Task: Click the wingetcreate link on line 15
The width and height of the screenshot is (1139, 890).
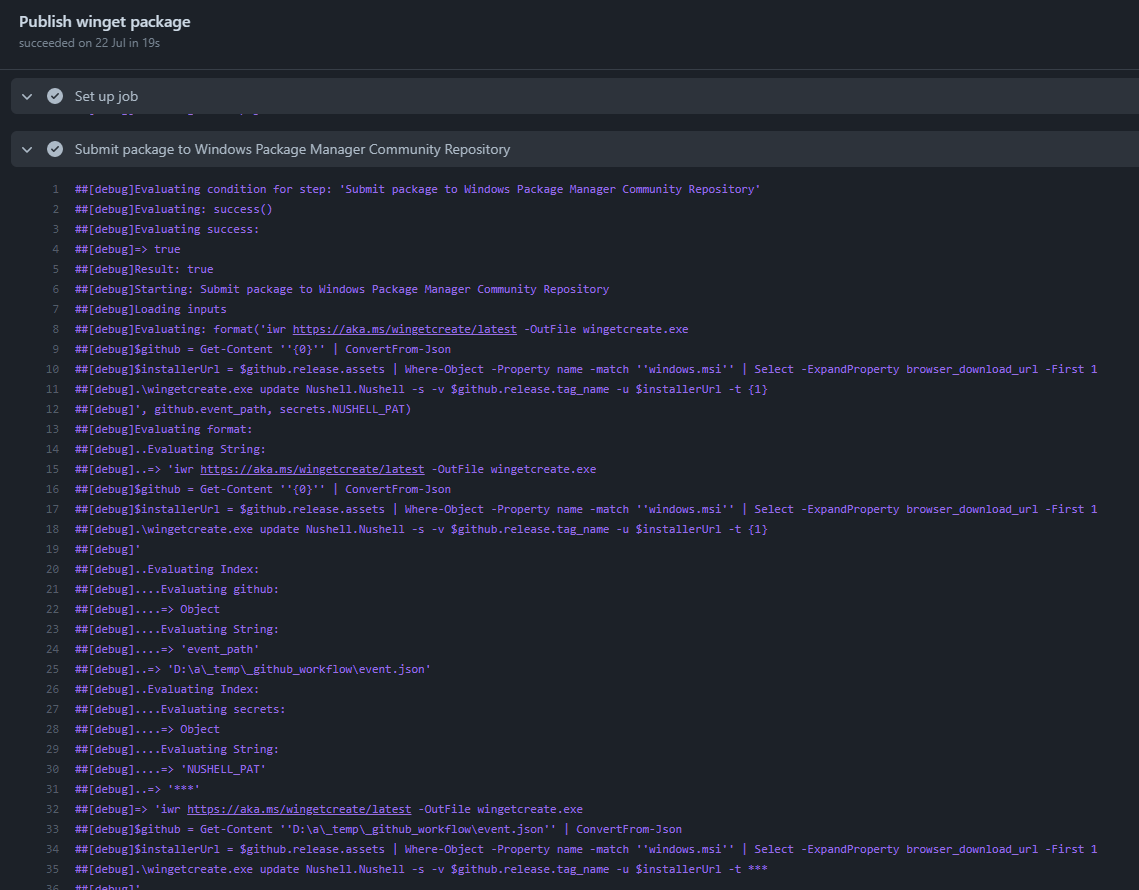Action: 312,468
